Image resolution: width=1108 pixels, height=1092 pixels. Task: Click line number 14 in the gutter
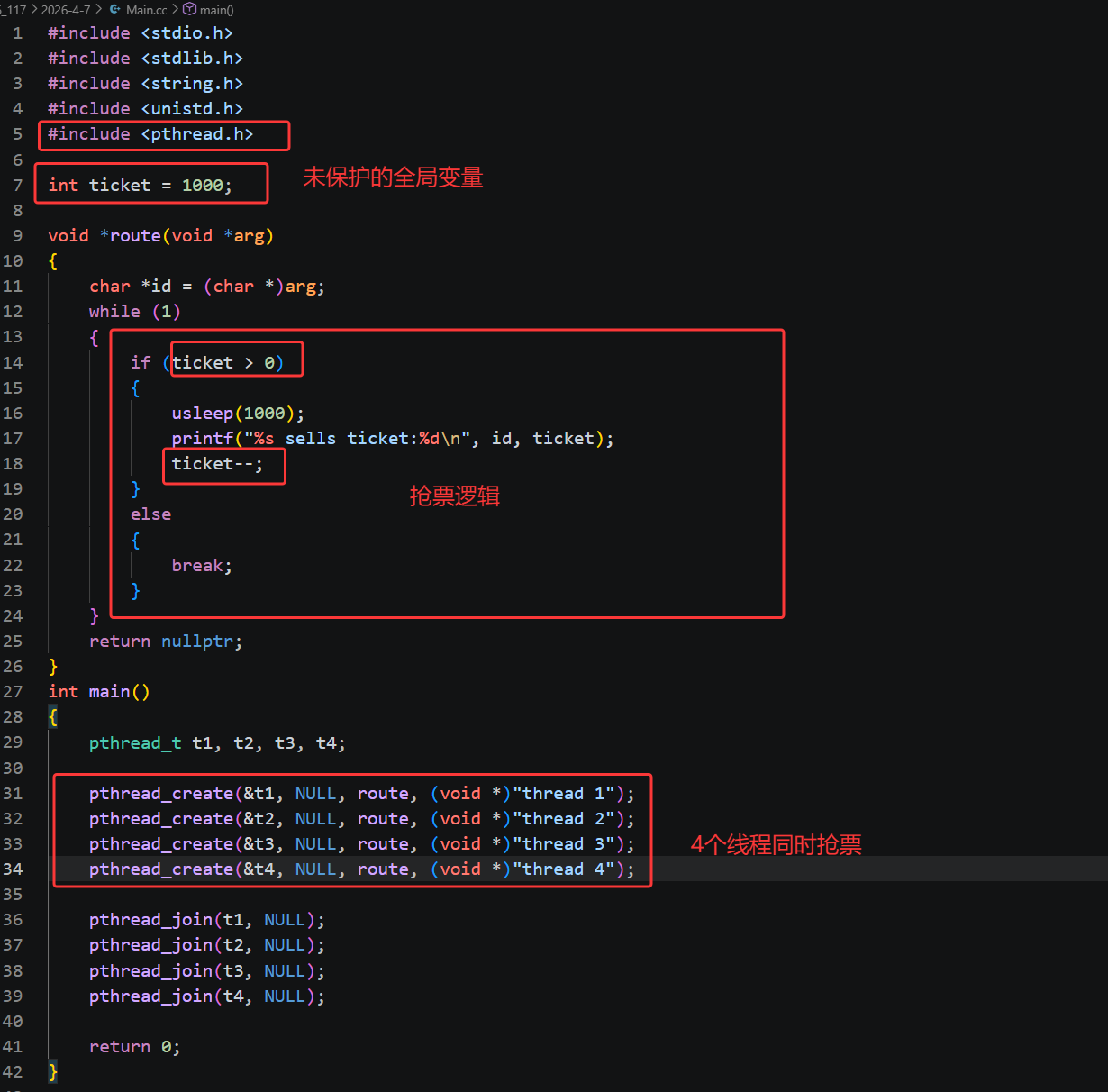13,363
